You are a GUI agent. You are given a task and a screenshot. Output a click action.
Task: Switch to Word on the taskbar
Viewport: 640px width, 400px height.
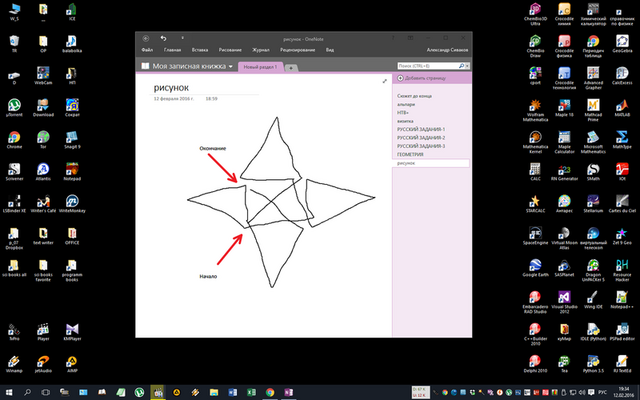click(232, 392)
